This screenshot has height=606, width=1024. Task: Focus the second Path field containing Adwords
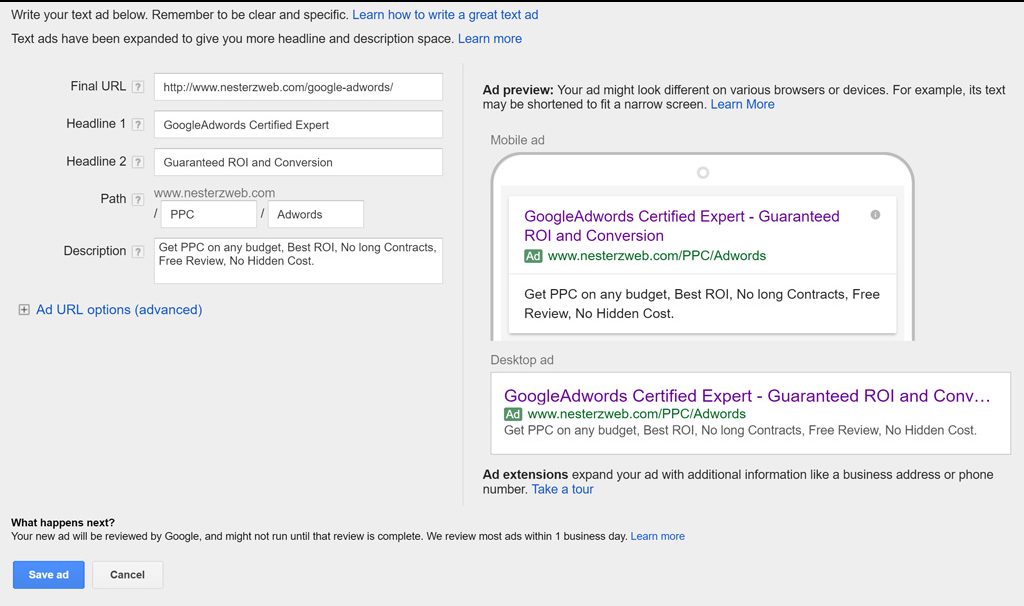click(x=316, y=214)
